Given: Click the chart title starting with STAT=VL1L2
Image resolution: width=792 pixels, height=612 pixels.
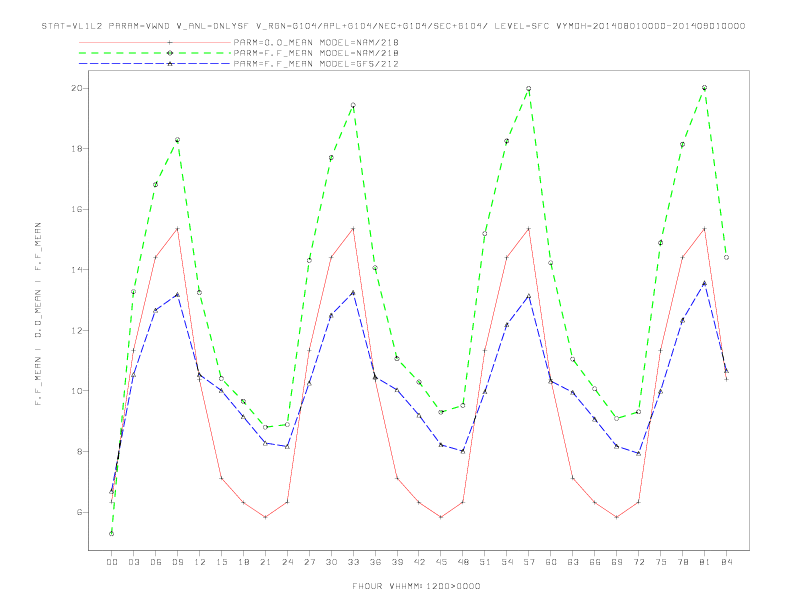Looking at the screenshot, I should pyautogui.click(x=393, y=26).
